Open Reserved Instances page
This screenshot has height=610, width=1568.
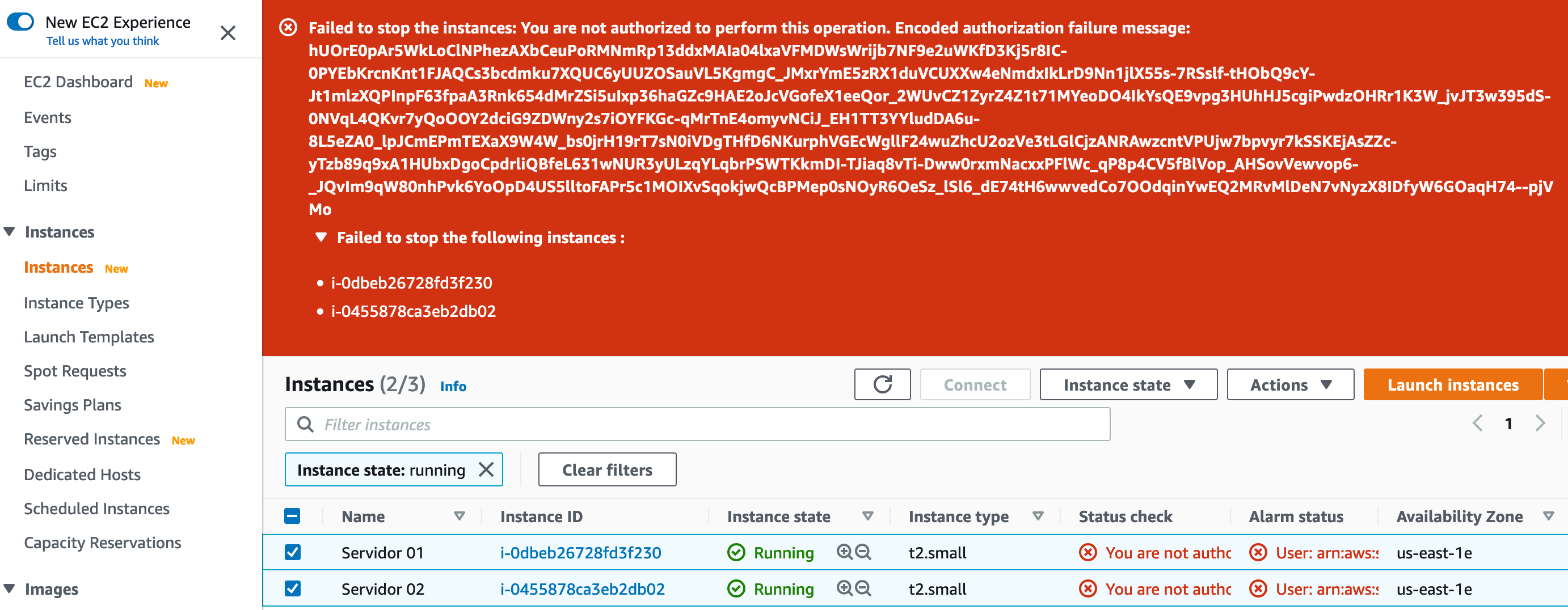pos(92,439)
